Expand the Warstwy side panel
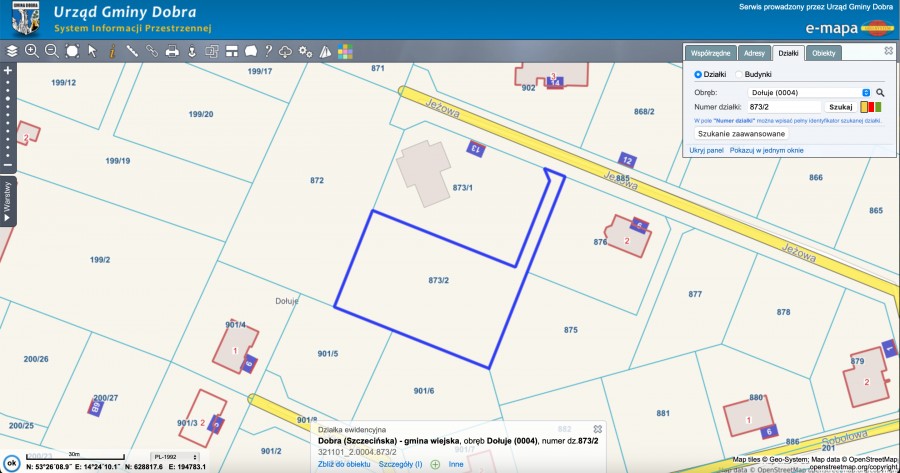The image size is (900, 473). (x=7, y=201)
